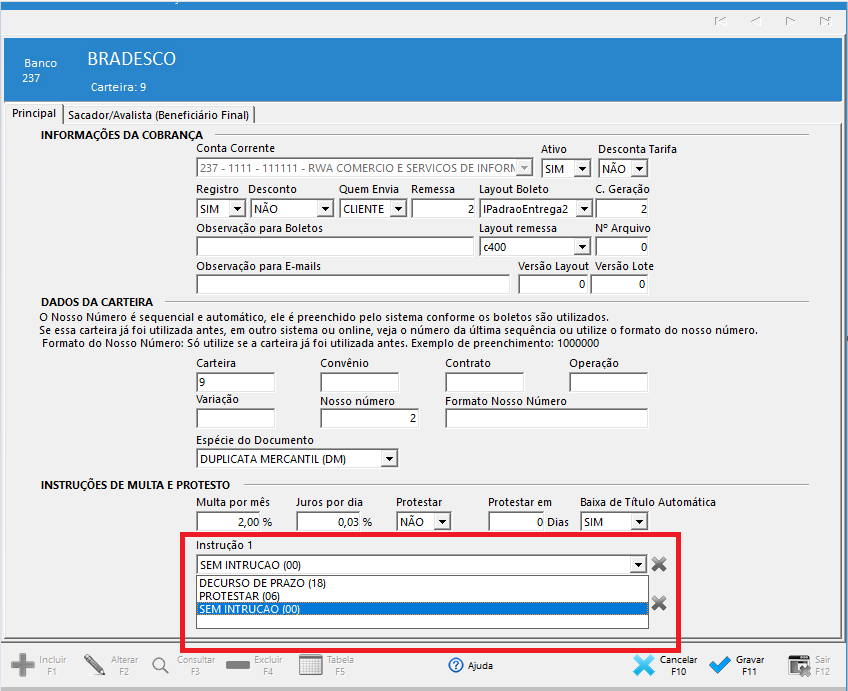
Task: Click the Cancelar F10 X icon
Action: [x=644, y=666]
